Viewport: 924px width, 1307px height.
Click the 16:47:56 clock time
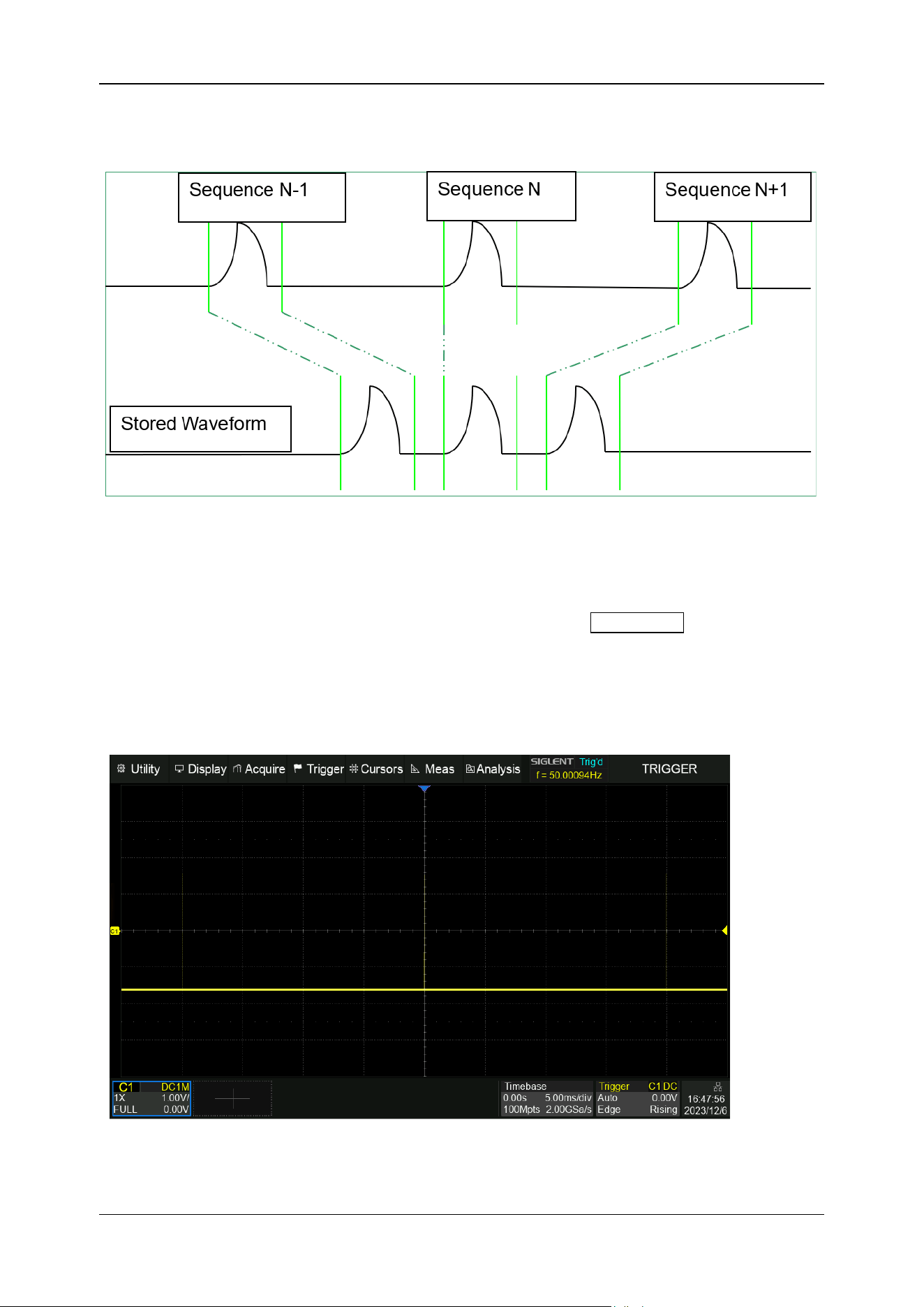(x=706, y=1099)
